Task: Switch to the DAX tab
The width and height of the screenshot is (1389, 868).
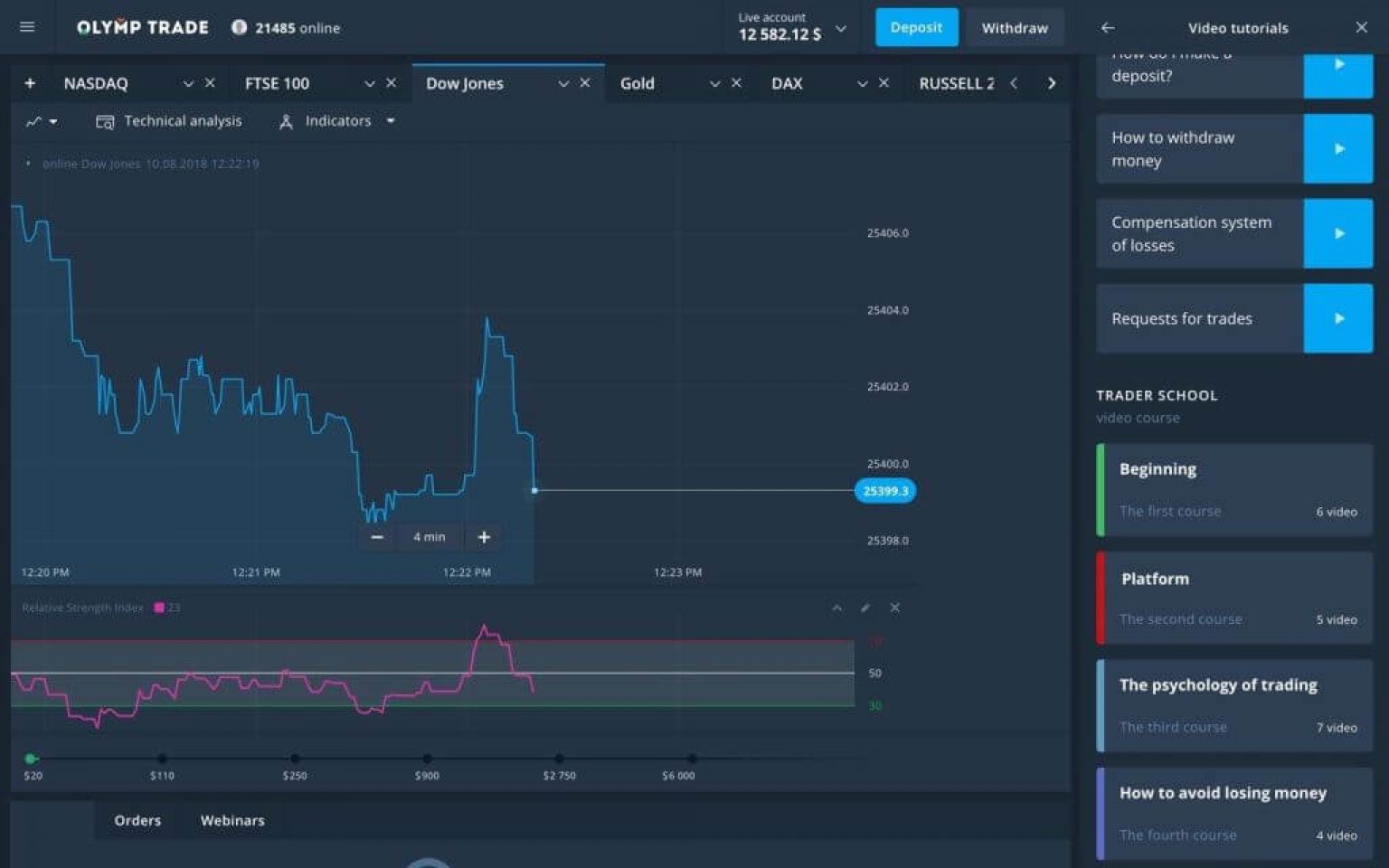Action: coord(787,83)
